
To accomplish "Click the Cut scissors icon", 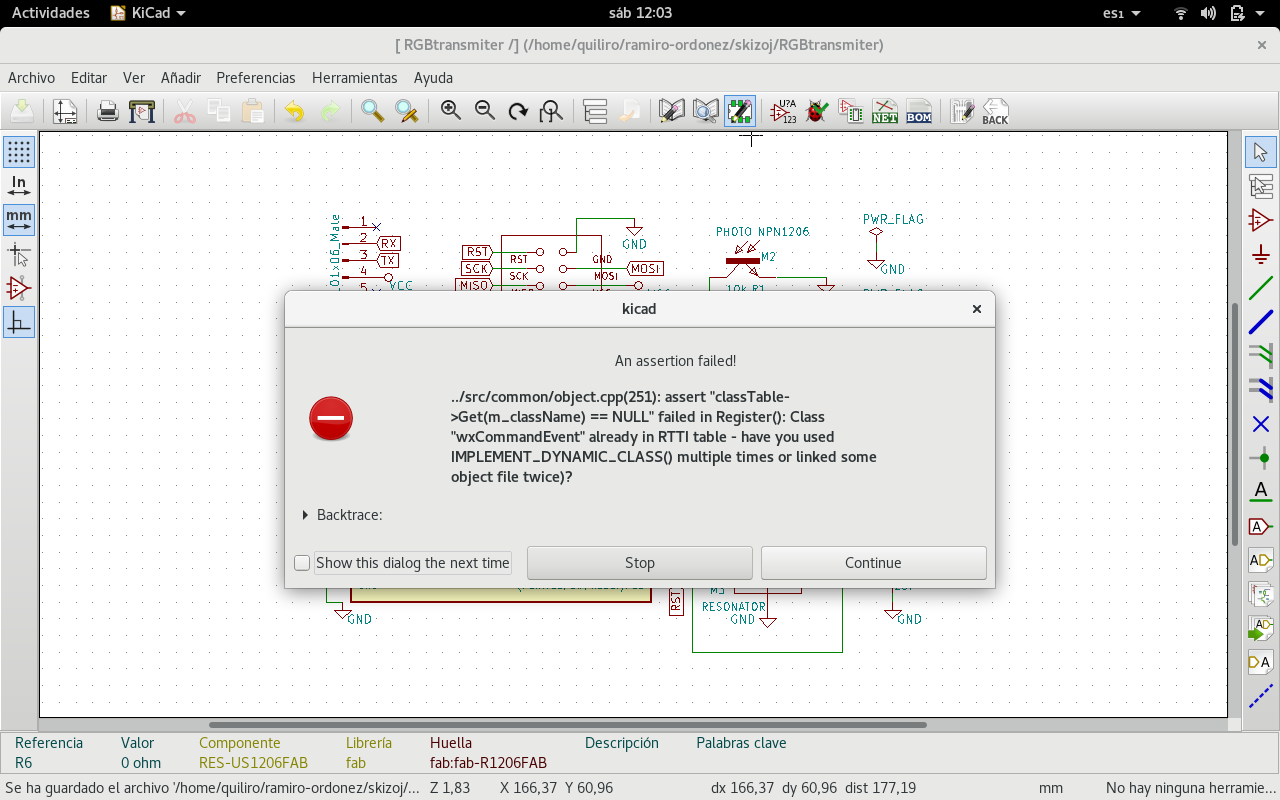I will pos(185,111).
